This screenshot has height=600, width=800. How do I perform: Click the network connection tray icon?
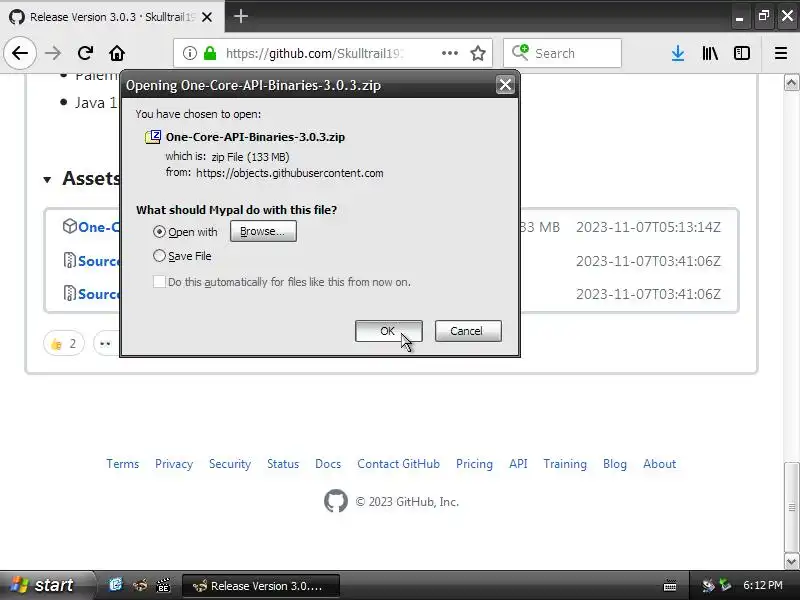click(708, 585)
